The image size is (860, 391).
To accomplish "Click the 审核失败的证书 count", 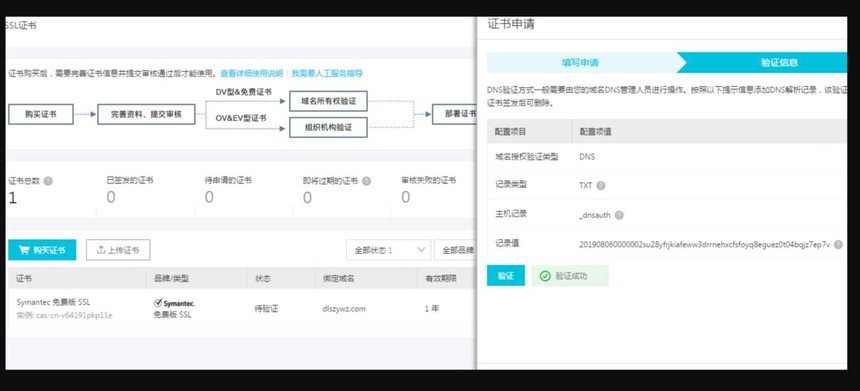I will (405, 197).
